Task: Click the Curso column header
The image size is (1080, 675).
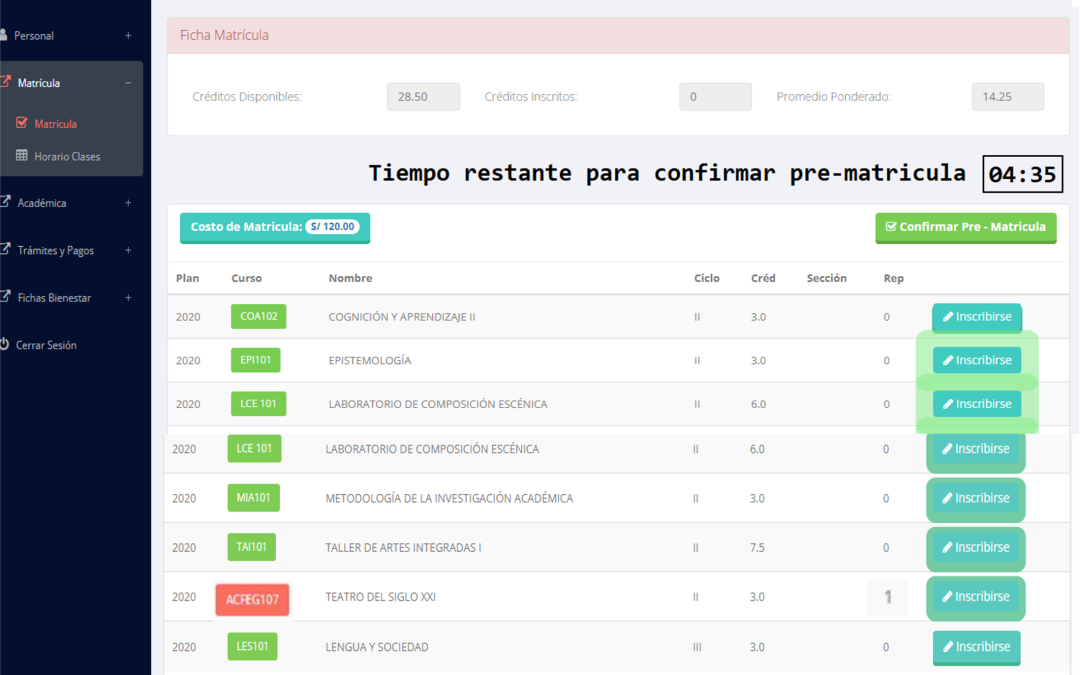Action: [x=247, y=278]
